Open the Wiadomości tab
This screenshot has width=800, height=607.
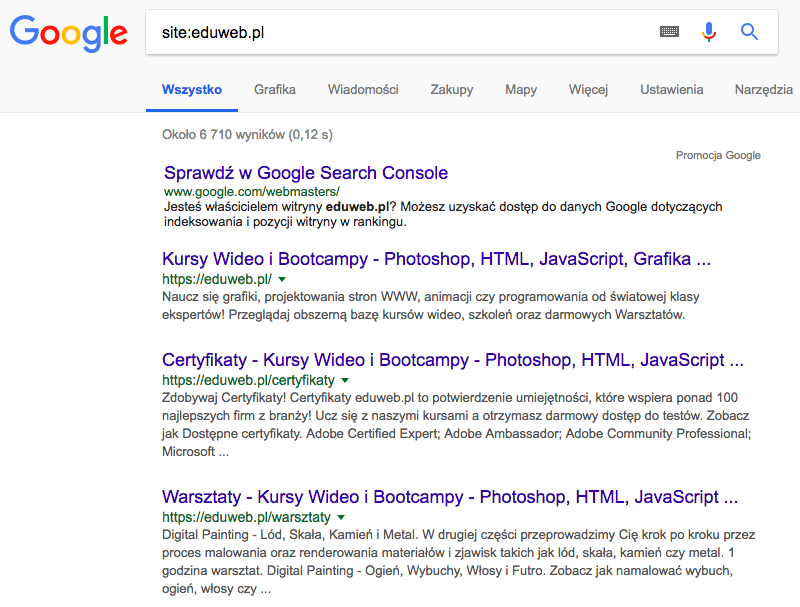363,90
